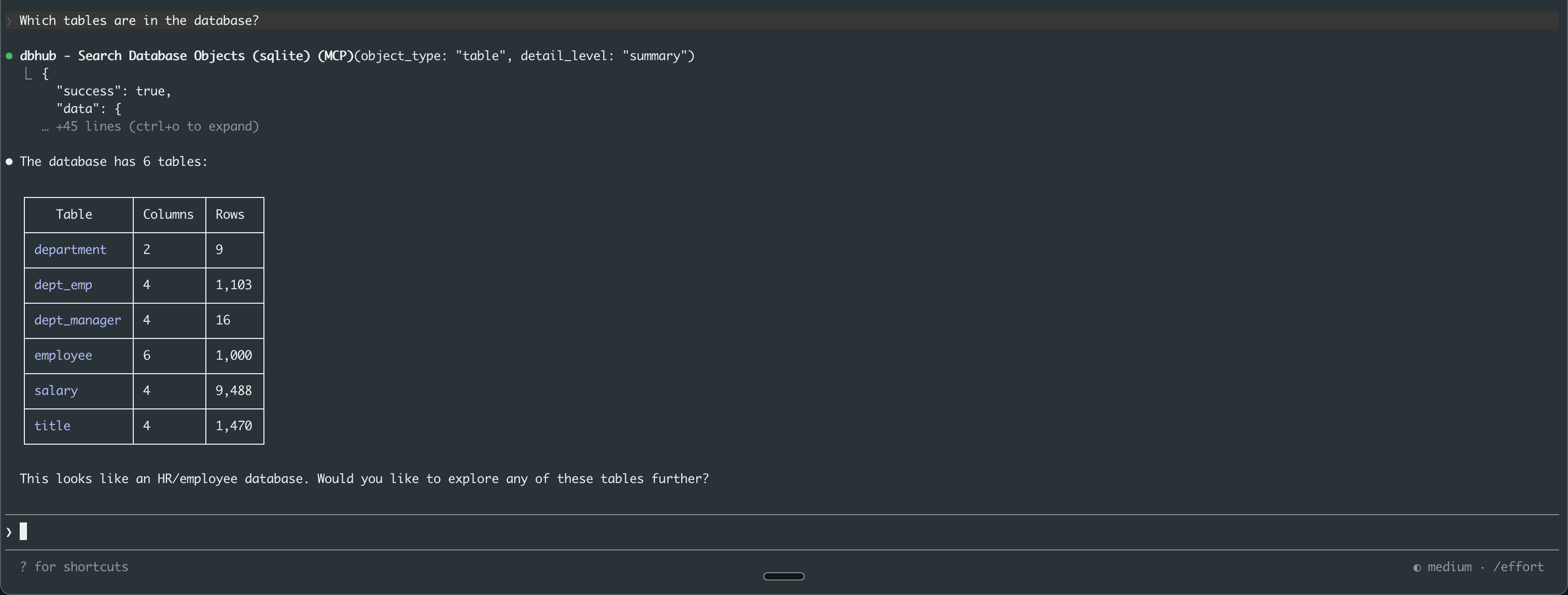This screenshot has width=1568, height=595.
Task: Click the message input field
Action: point(365,531)
